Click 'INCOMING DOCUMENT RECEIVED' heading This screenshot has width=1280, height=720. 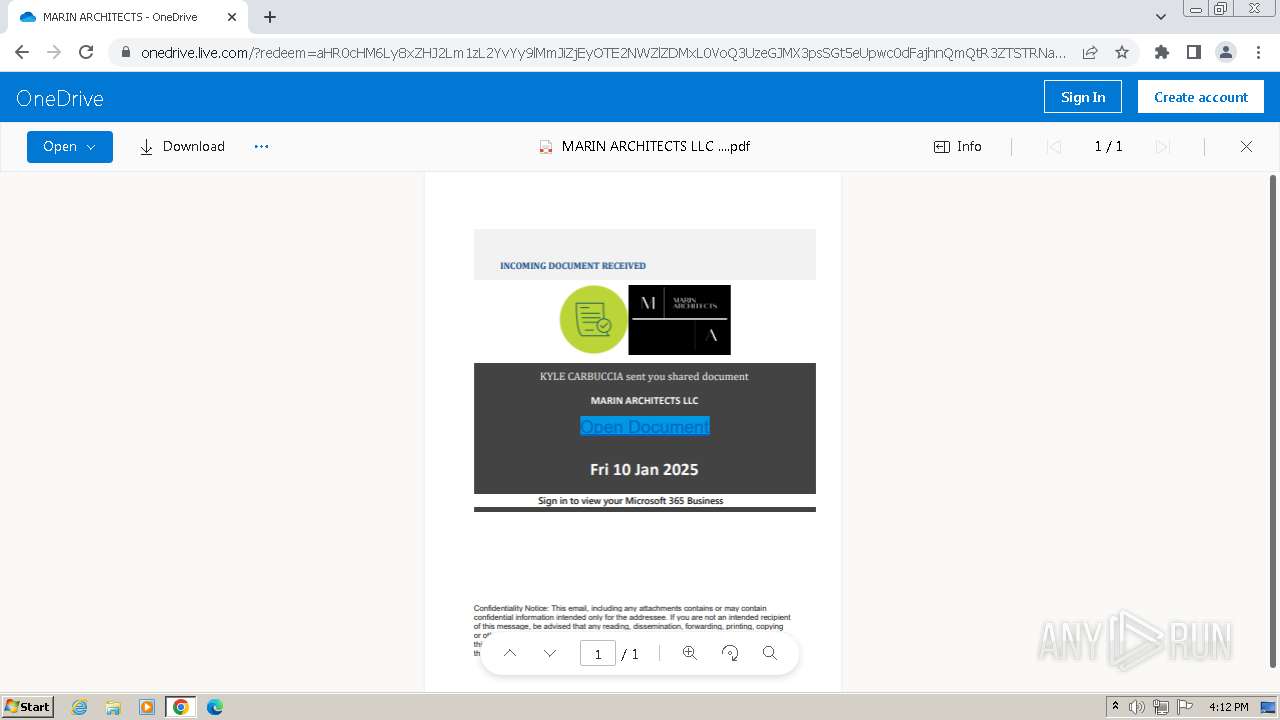click(x=573, y=266)
